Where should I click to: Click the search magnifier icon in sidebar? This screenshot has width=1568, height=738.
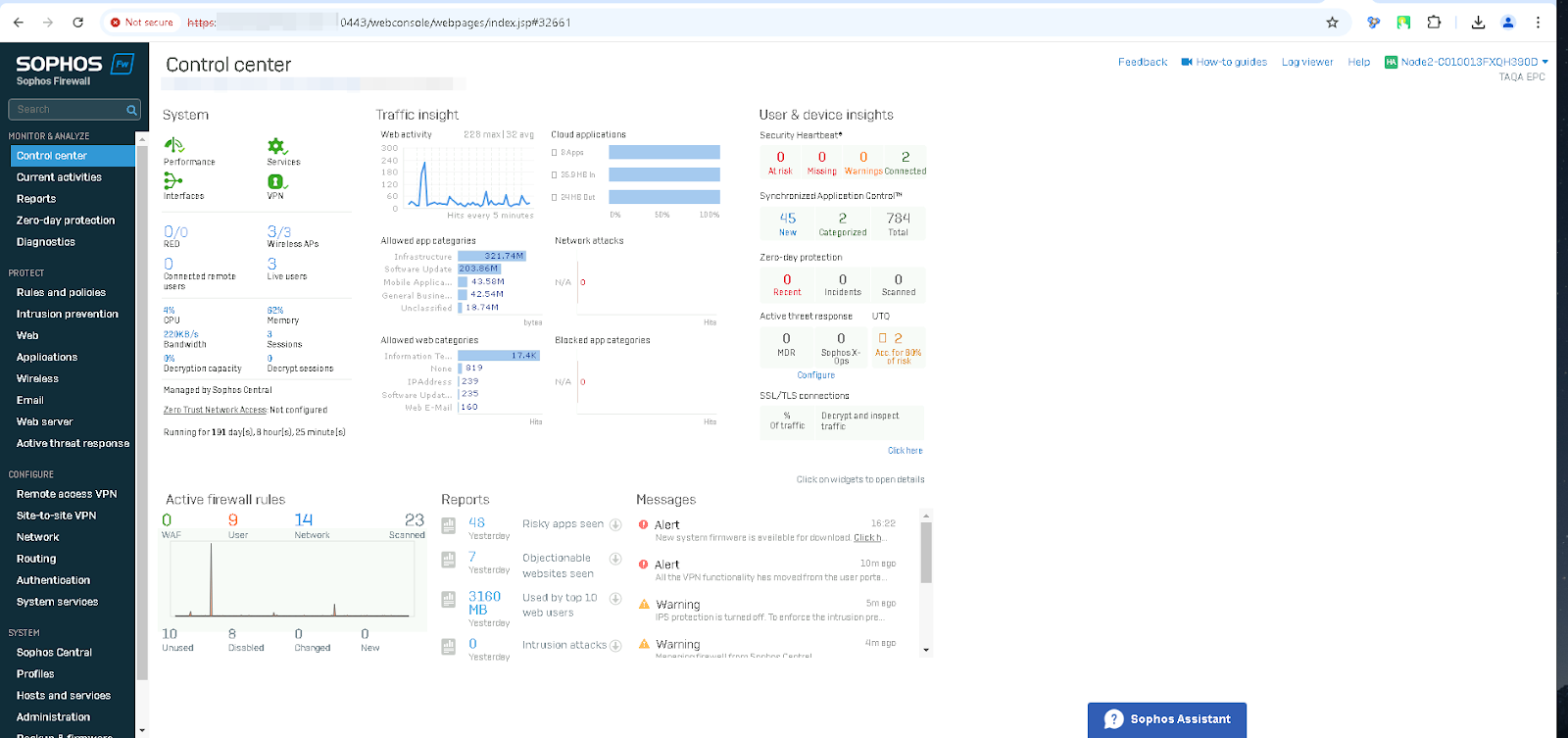[131, 110]
